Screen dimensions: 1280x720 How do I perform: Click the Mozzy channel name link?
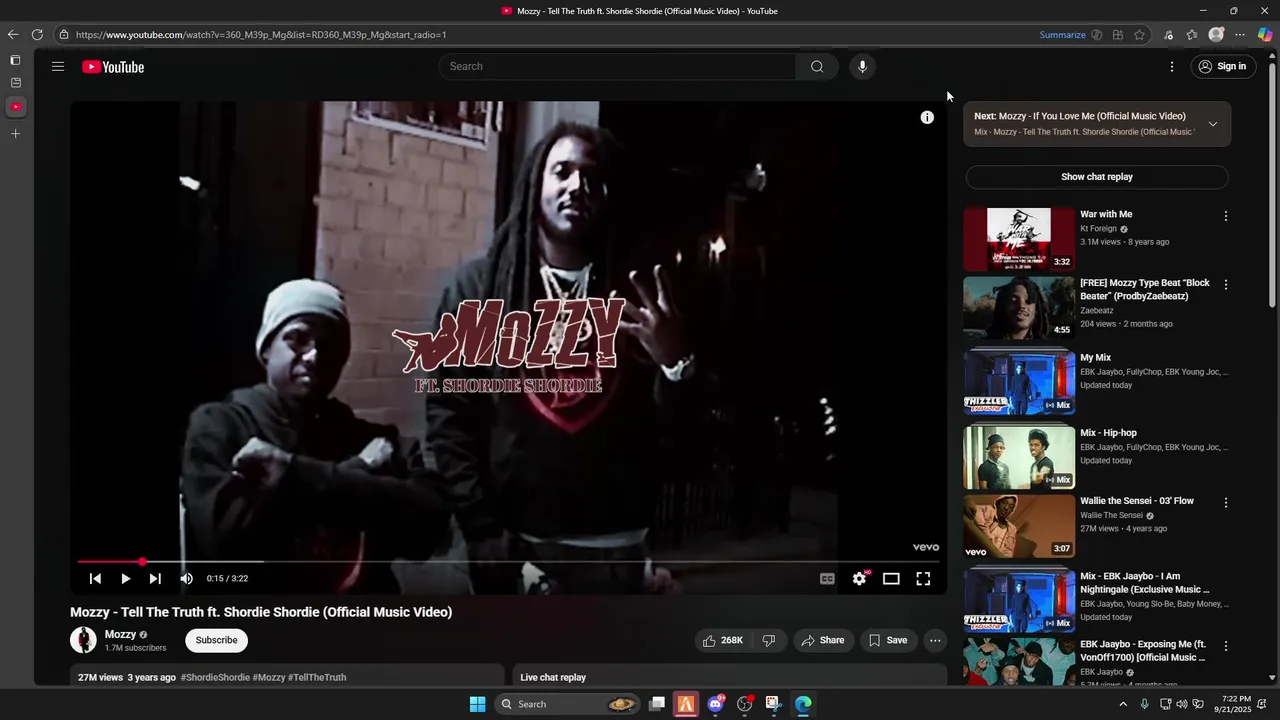120,634
